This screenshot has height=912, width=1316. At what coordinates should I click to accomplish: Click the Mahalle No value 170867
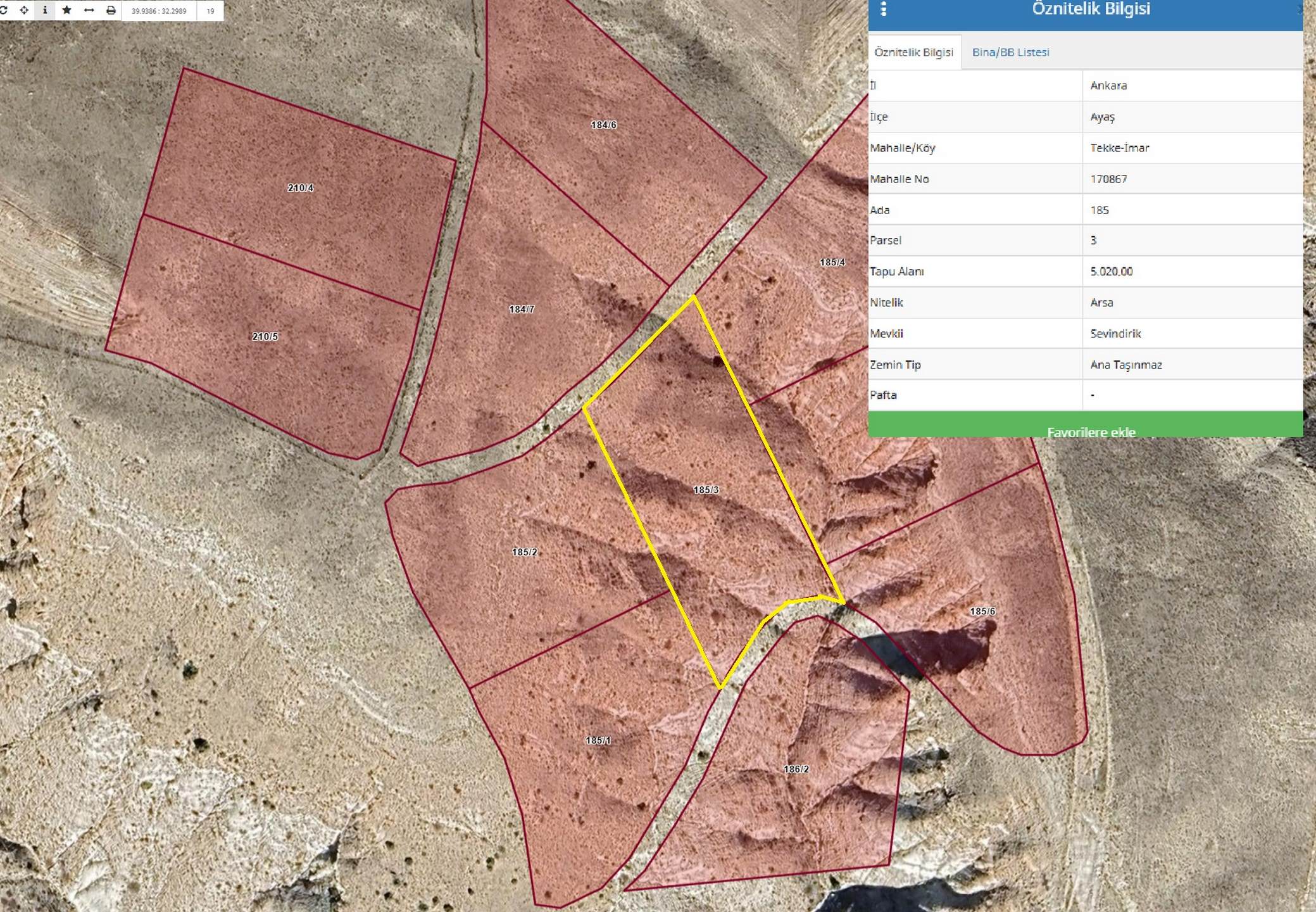click(x=1108, y=179)
